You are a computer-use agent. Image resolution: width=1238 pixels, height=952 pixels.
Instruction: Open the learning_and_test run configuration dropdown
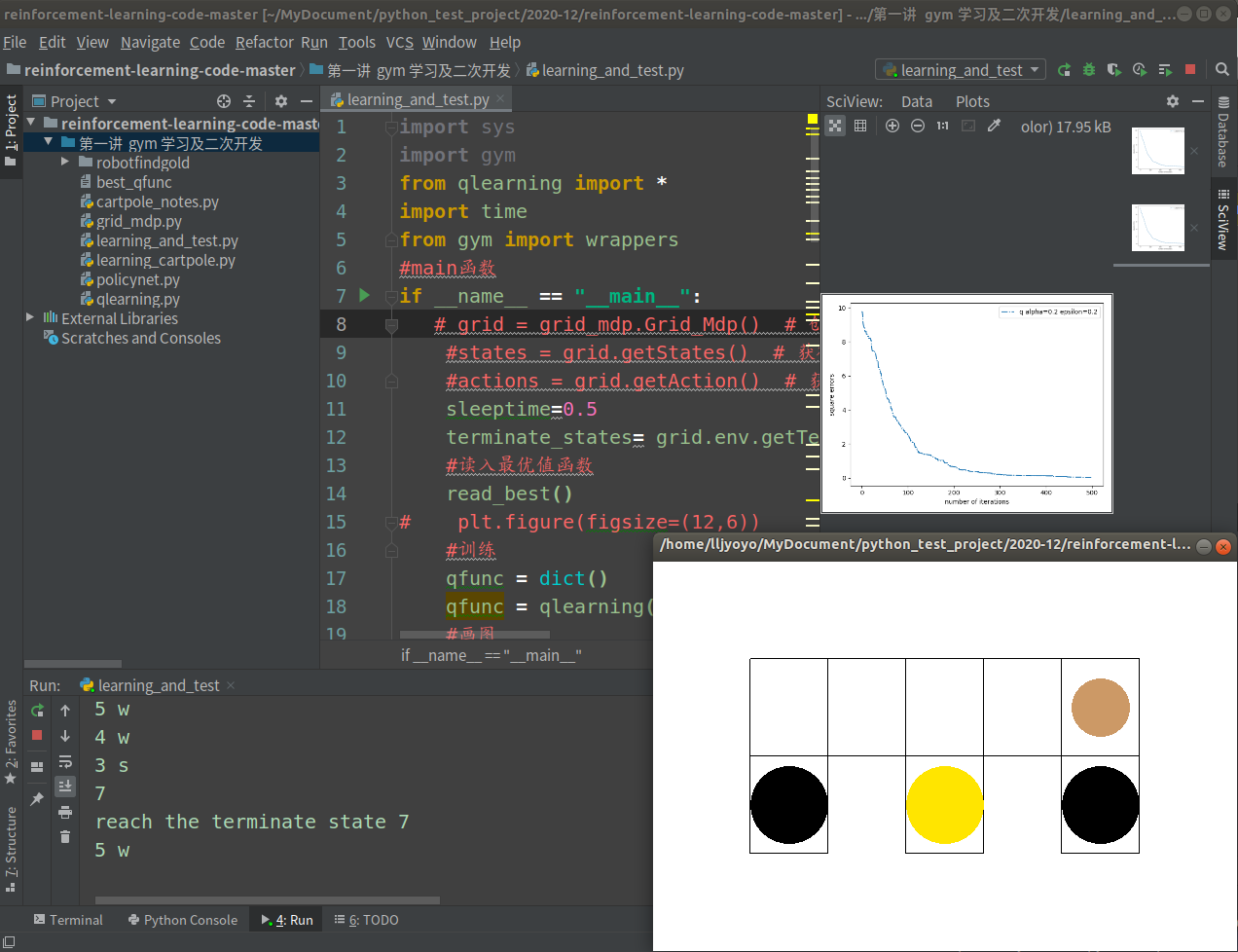(x=962, y=70)
